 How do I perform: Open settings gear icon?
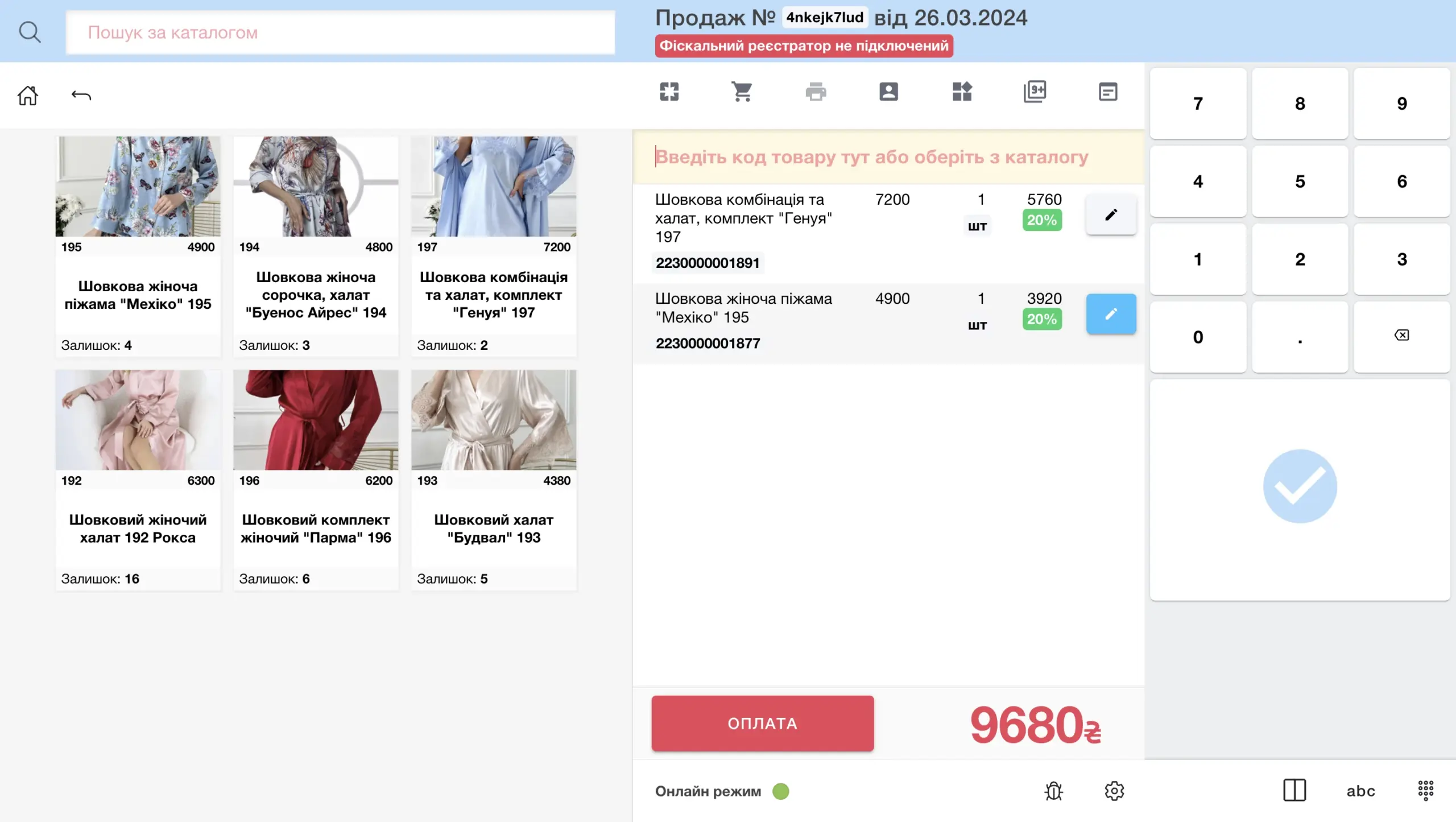point(1114,791)
